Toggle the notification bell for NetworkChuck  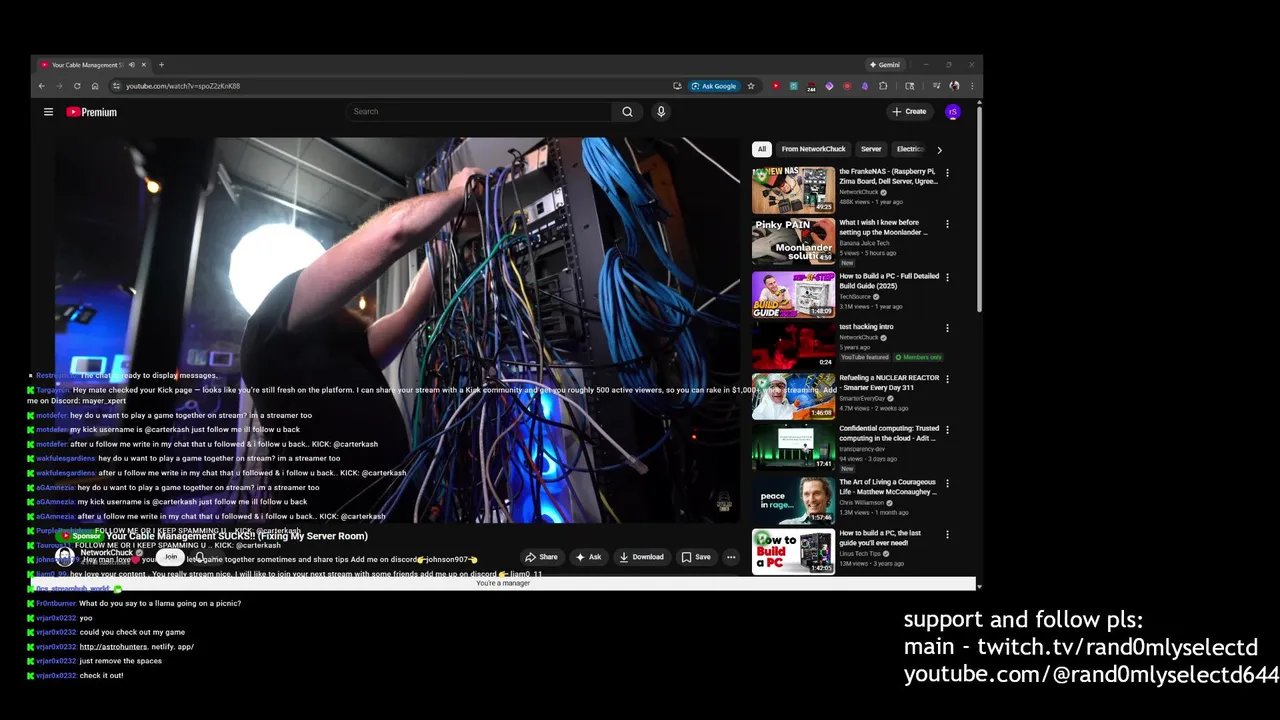199,557
